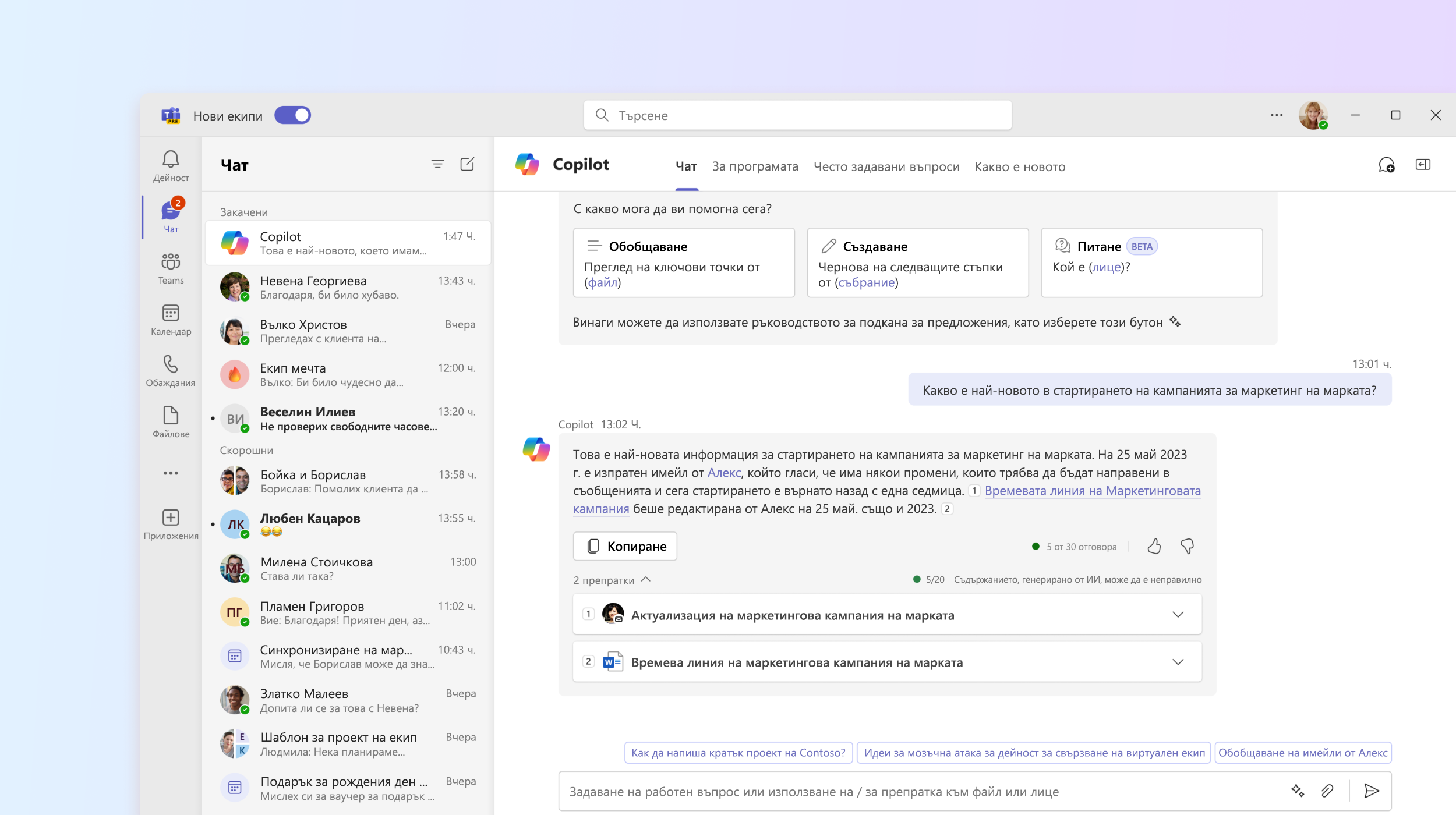Expand reference 1 Актуализация на маркетингова кампания

pyautogui.click(x=1178, y=614)
